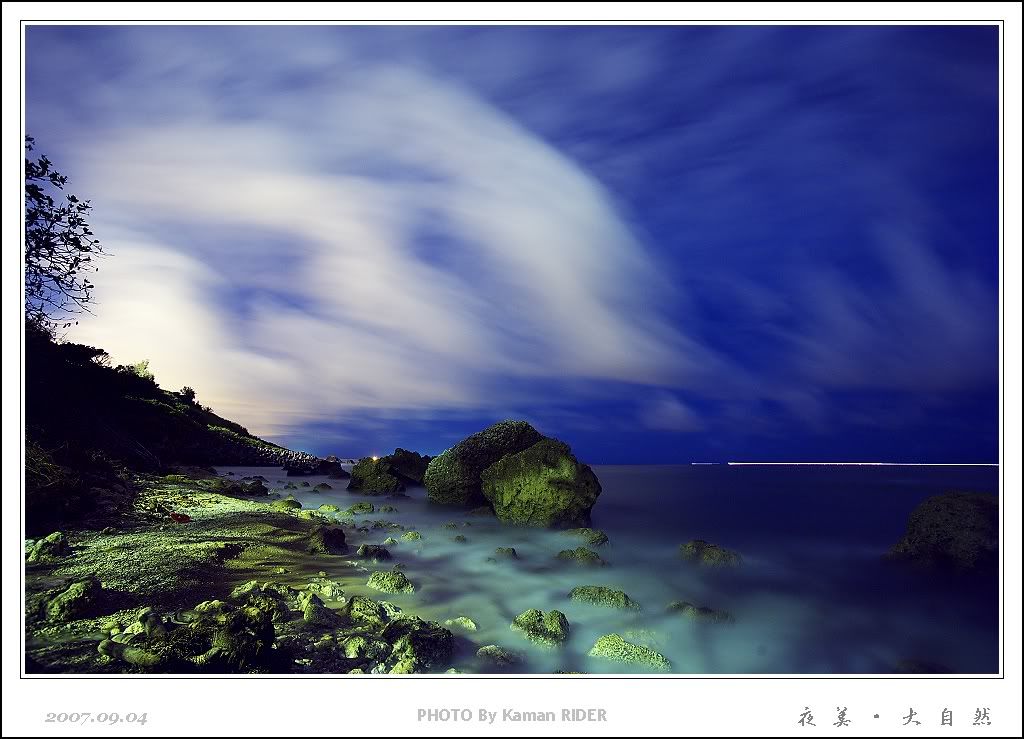
Task: Click the Chinese calligraphy caption at bottom right
Action: tap(894, 716)
